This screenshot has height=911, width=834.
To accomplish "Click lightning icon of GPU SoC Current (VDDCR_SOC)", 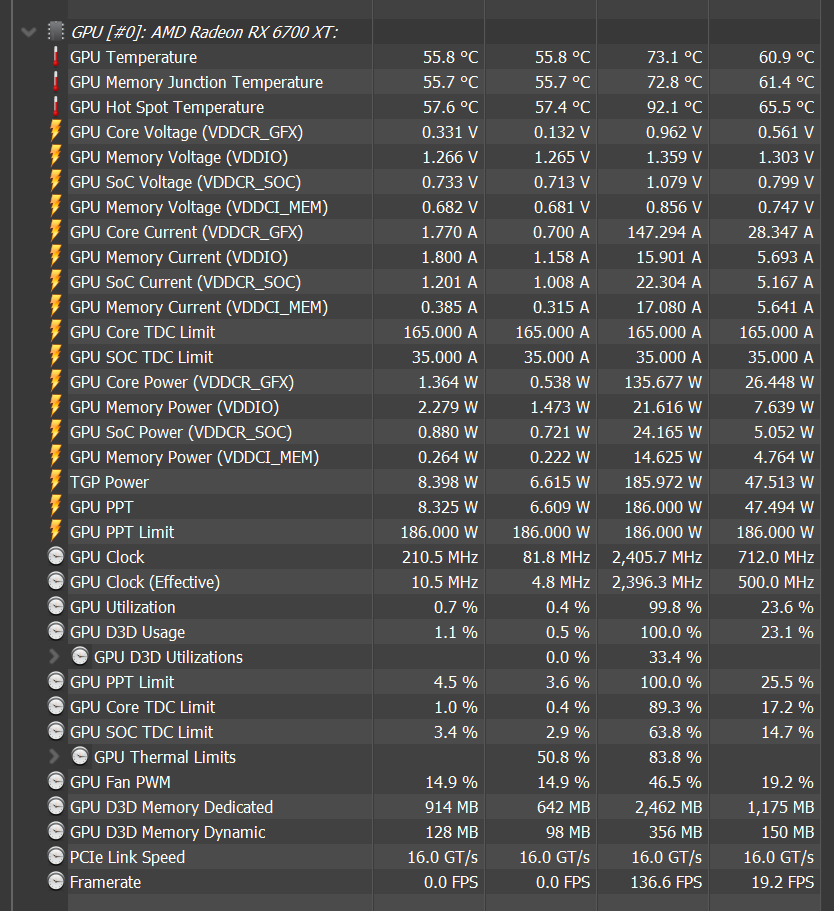I will [56, 282].
